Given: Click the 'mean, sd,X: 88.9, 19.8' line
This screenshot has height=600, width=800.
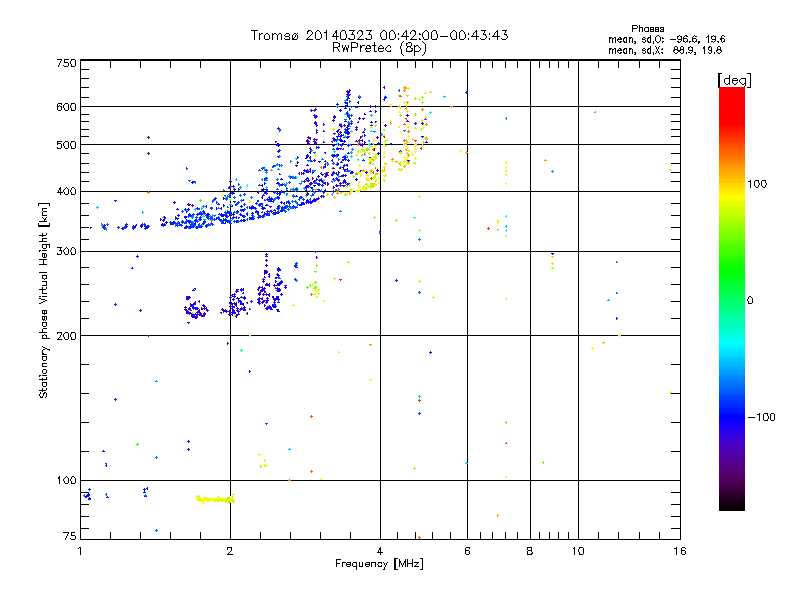Looking at the screenshot, I should pyautogui.click(x=665, y=50).
